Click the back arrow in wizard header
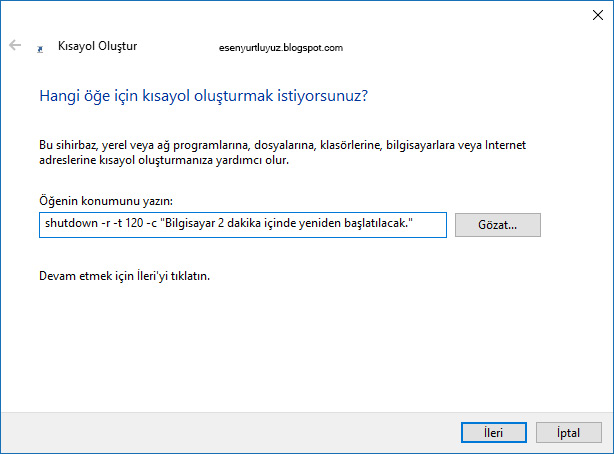Viewport: 614px width, 454px height. click(x=15, y=45)
